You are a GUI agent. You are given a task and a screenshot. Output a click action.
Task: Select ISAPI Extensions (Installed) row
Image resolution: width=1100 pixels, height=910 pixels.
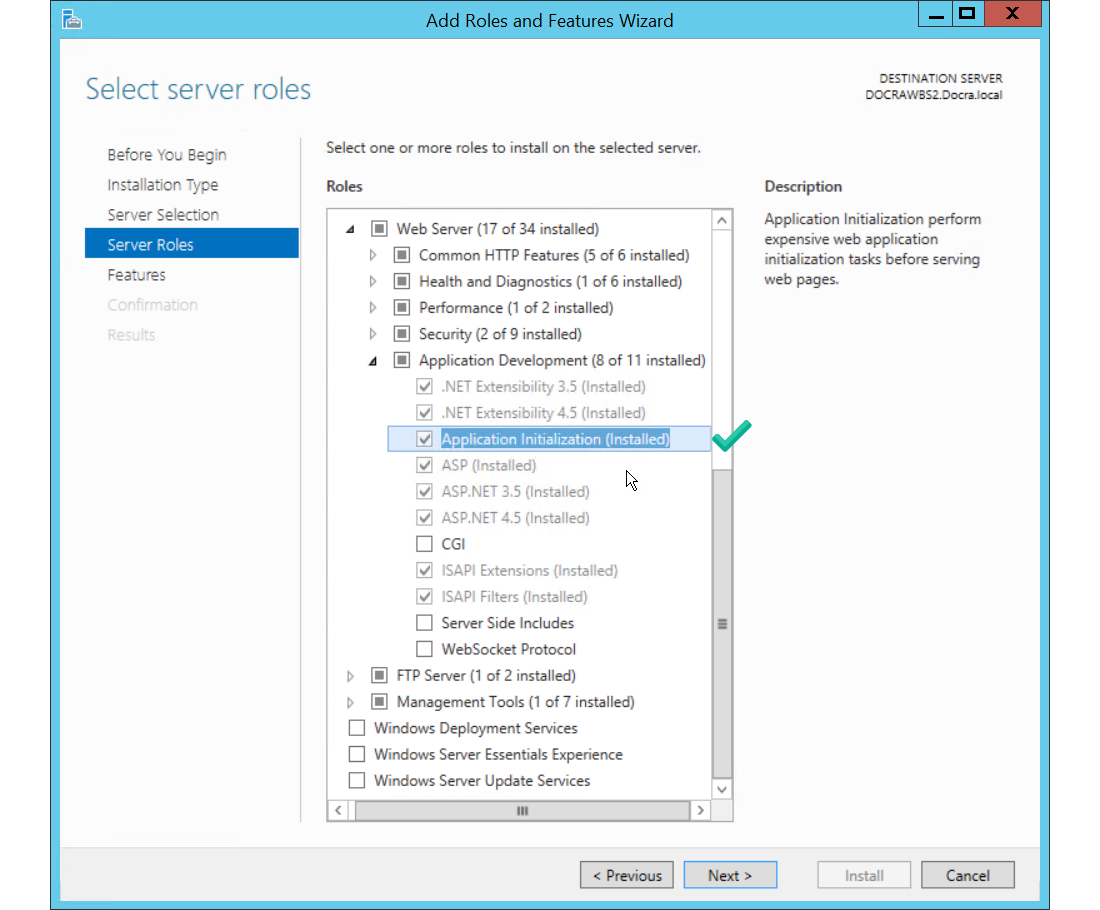point(530,570)
